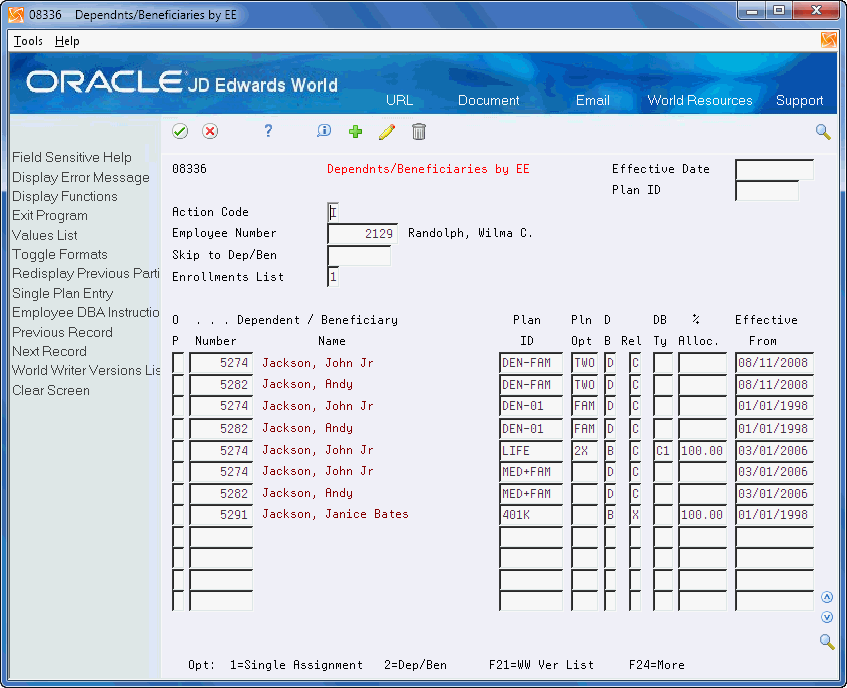Image resolution: width=847 pixels, height=688 pixels.
Task: Click the first empty Number field below 5291
Action: (221, 537)
